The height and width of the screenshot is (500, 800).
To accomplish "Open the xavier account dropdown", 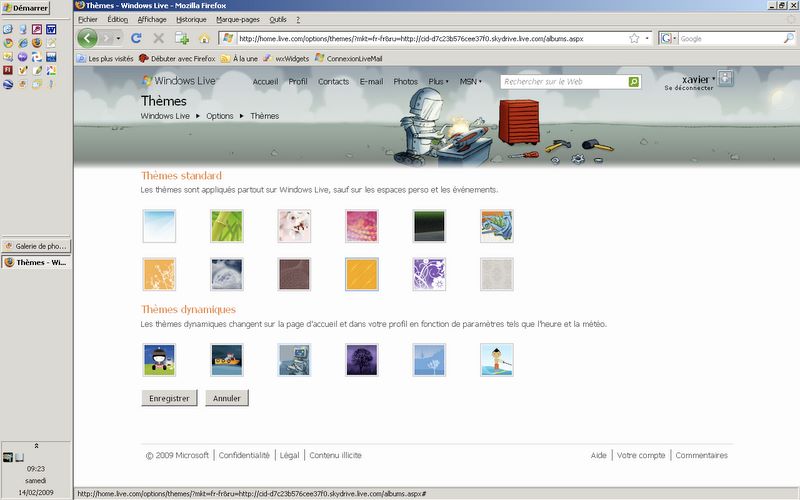I will [698, 79].
